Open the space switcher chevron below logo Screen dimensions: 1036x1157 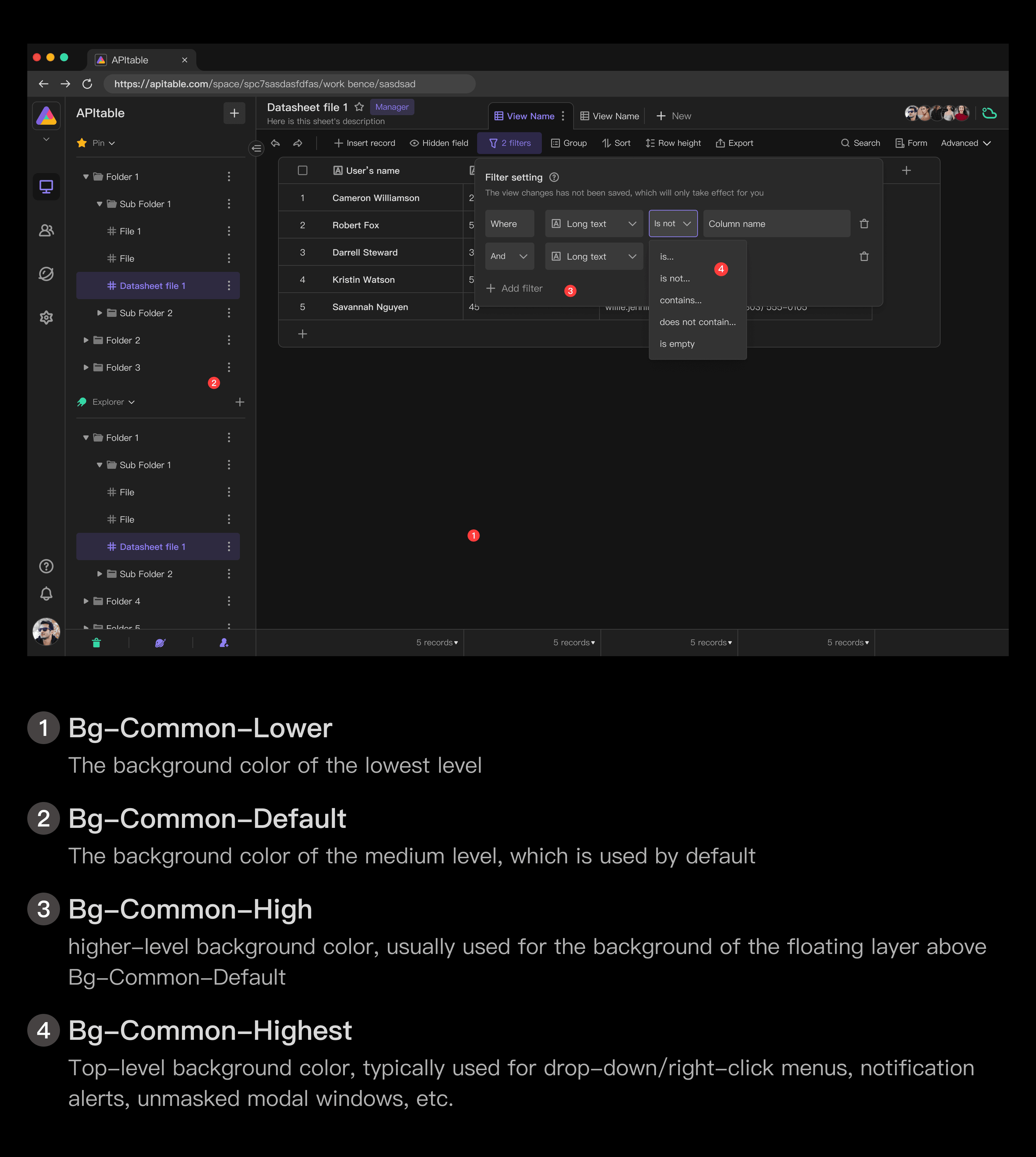pyautogui.click(x=46, y=139)
